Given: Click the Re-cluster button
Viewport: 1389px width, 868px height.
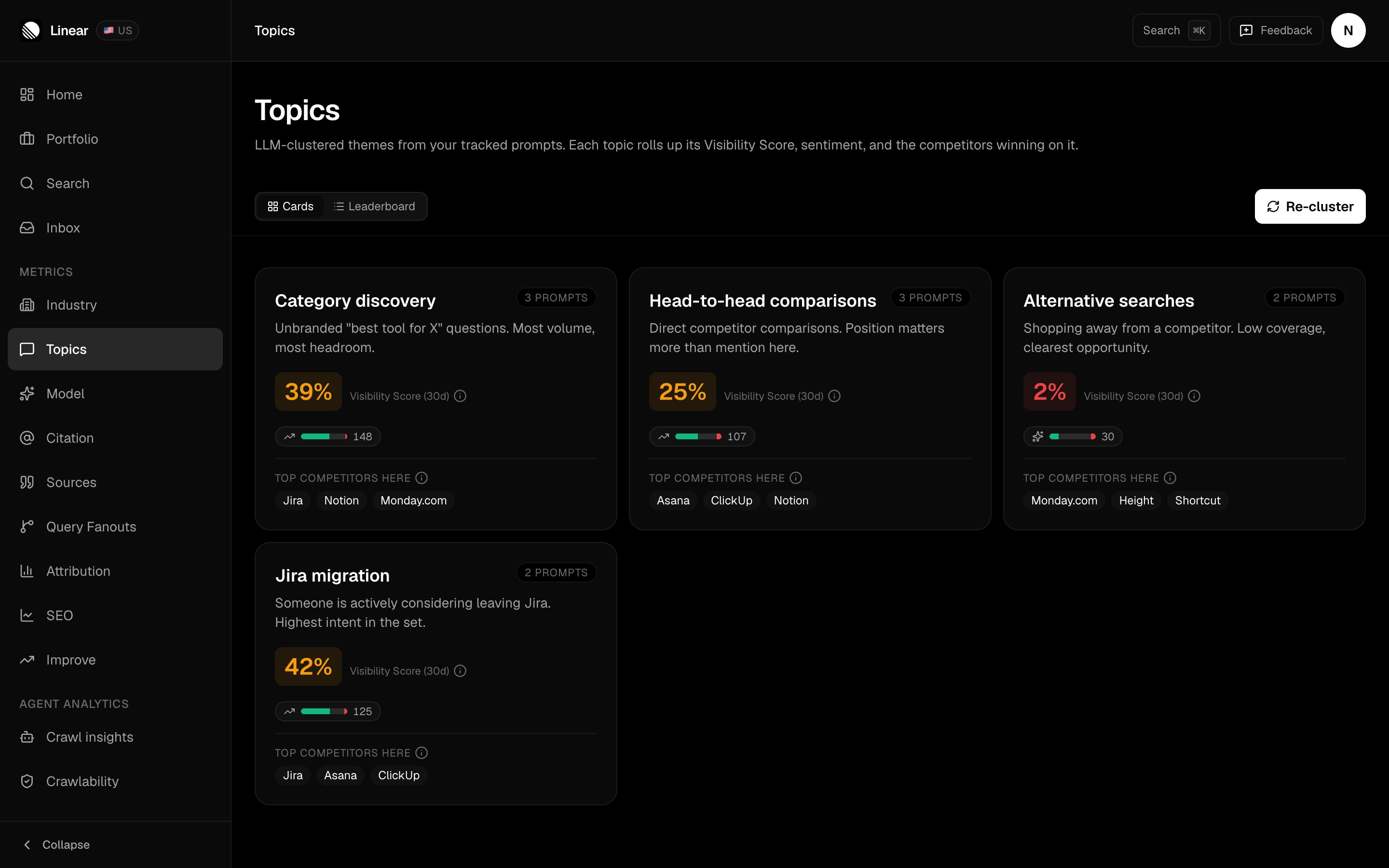Looking at the screenshot, I should (1310, 206).
